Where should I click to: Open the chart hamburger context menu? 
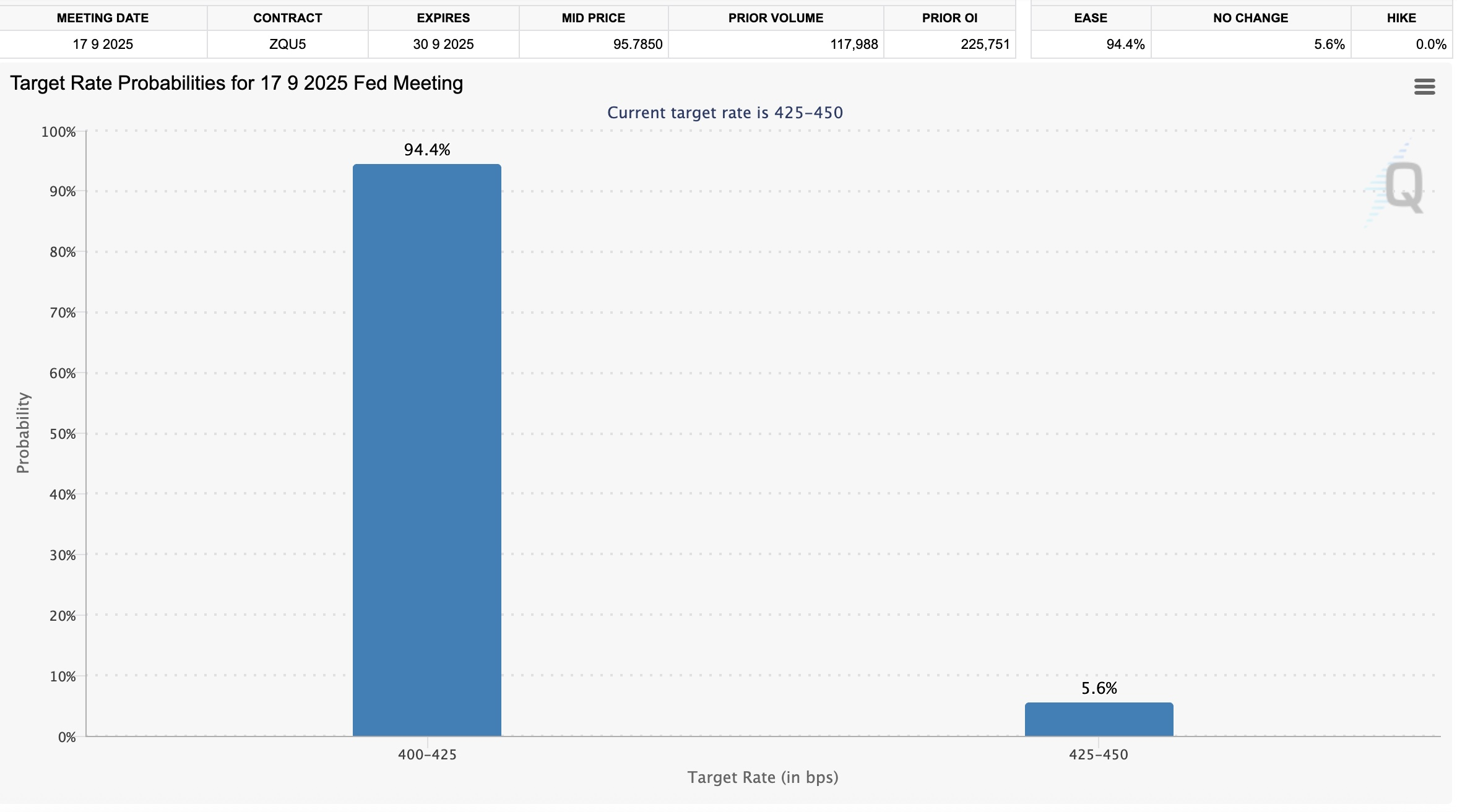[x=1424, y=87]
